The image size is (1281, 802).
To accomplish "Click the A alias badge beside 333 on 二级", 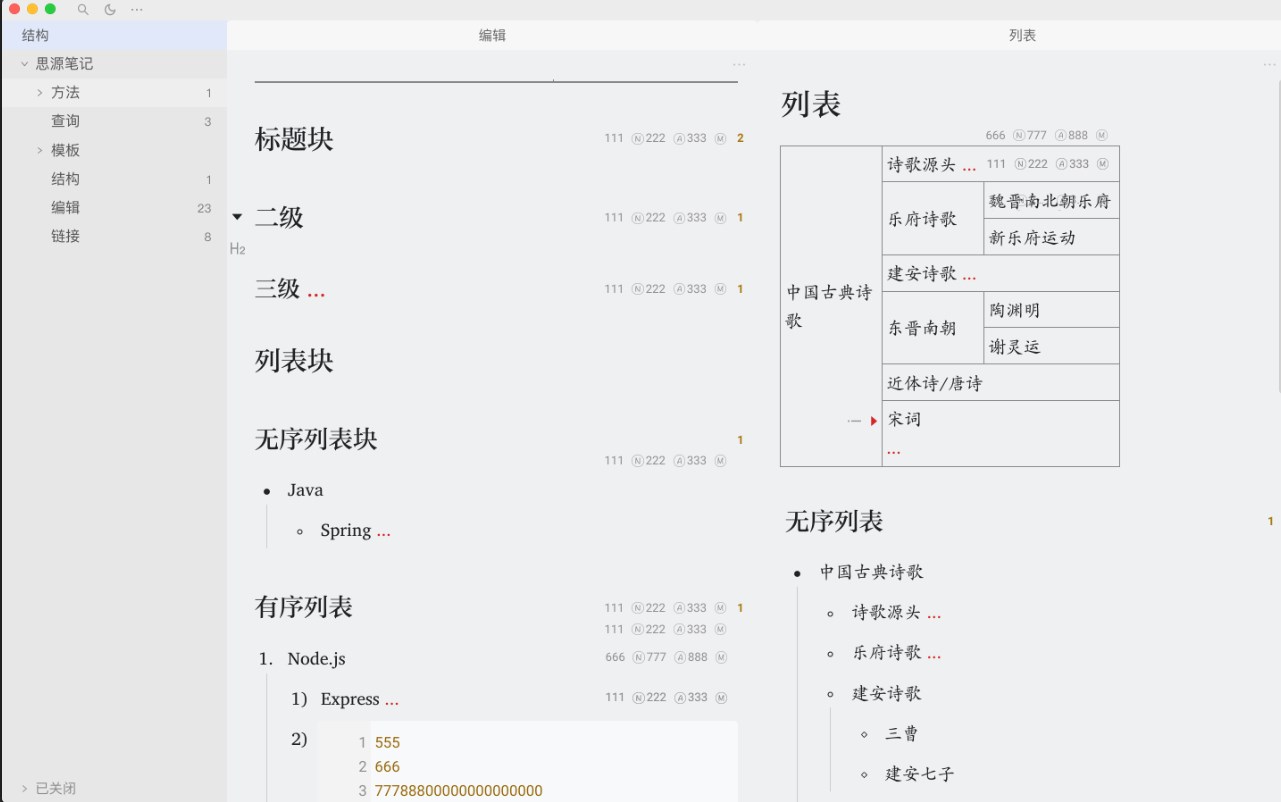I will point(678,217).
